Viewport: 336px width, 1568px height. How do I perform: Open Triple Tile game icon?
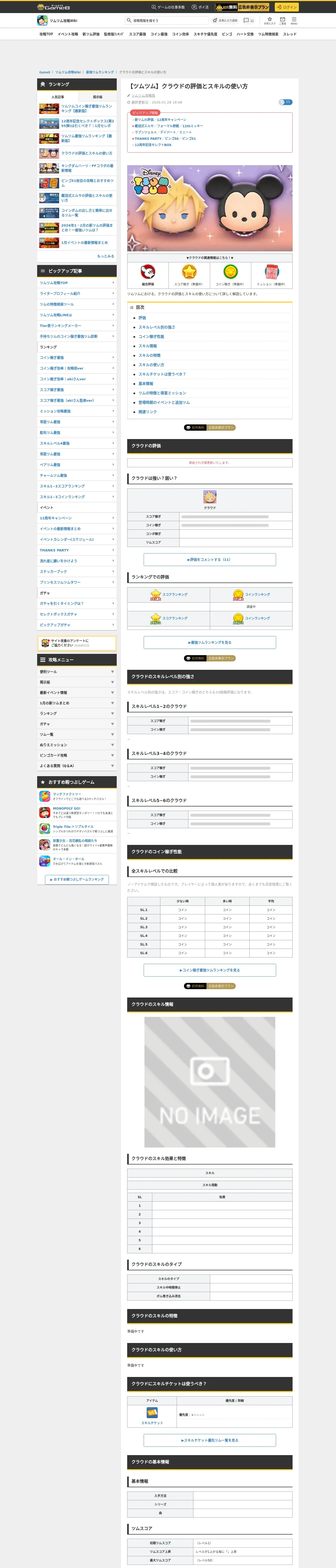(x=44, y=828)
